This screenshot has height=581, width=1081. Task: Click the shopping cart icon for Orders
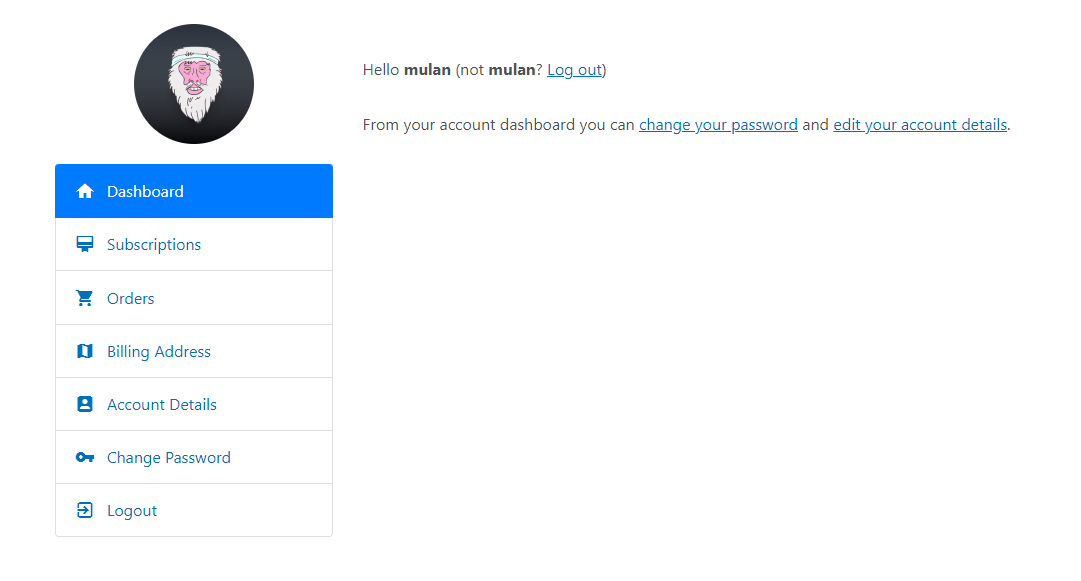pos(85,298)
